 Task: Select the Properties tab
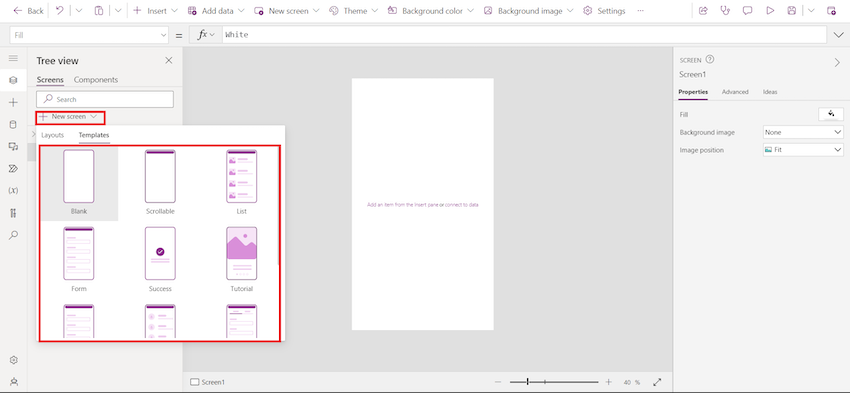[x=693, y=92]
